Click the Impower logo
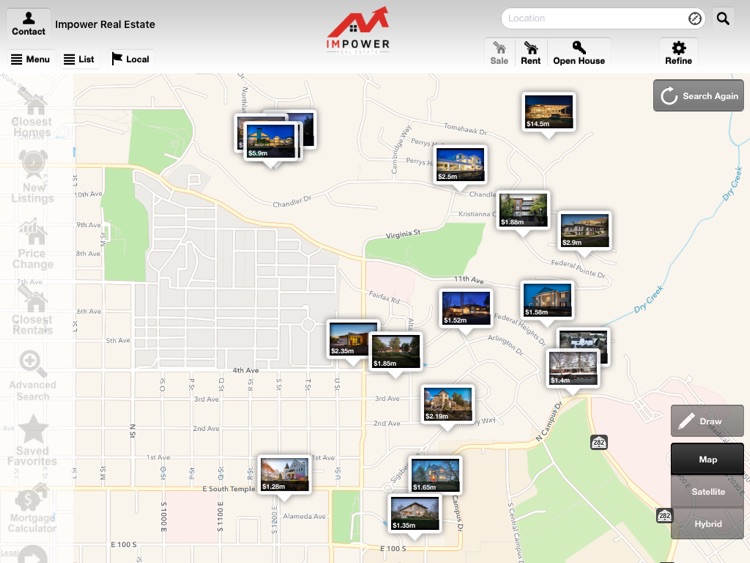Viewport: 750px width, 563px height. tap(358, 30)
